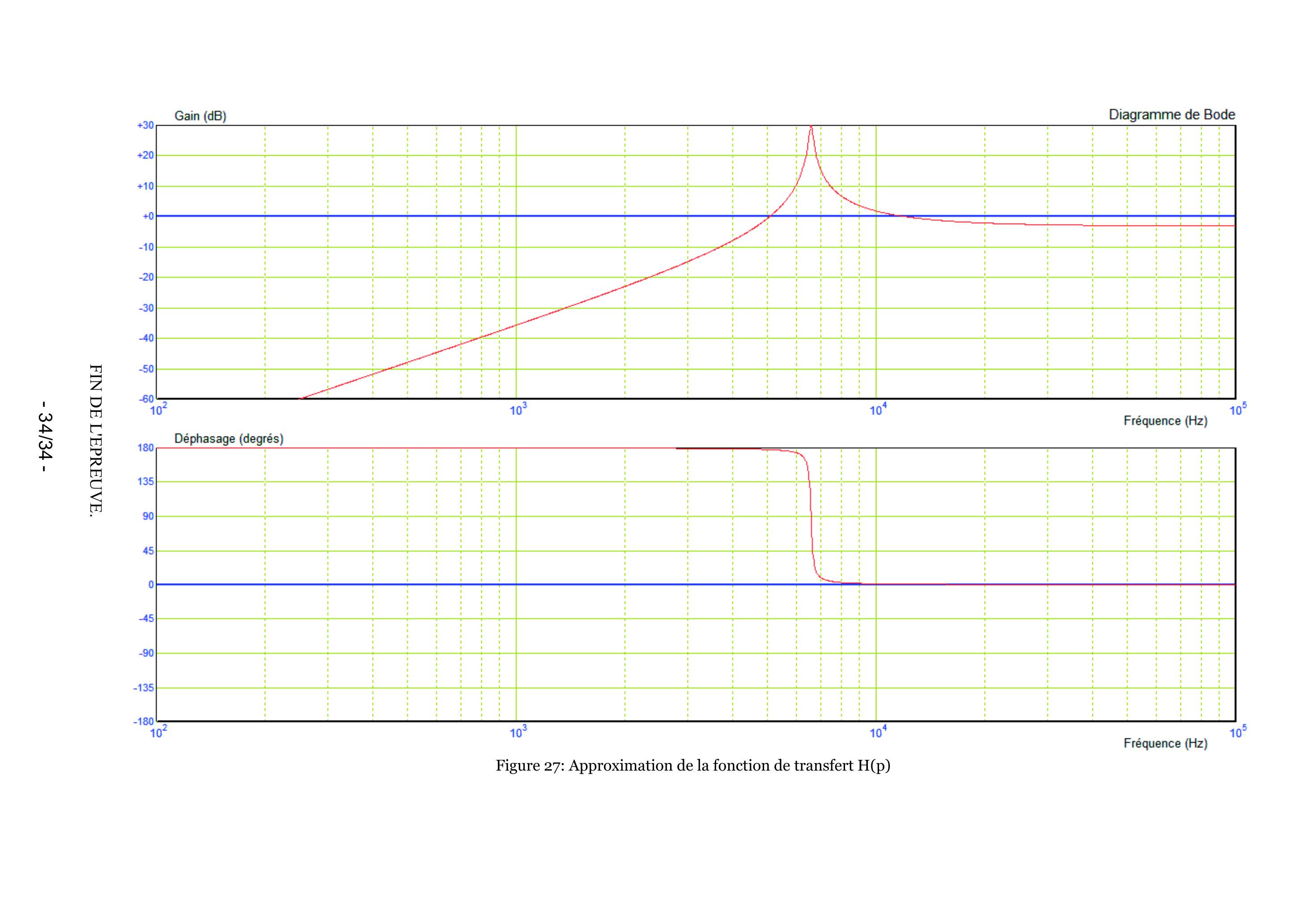Click the +30 gain axis tick label

click(145, 125)
